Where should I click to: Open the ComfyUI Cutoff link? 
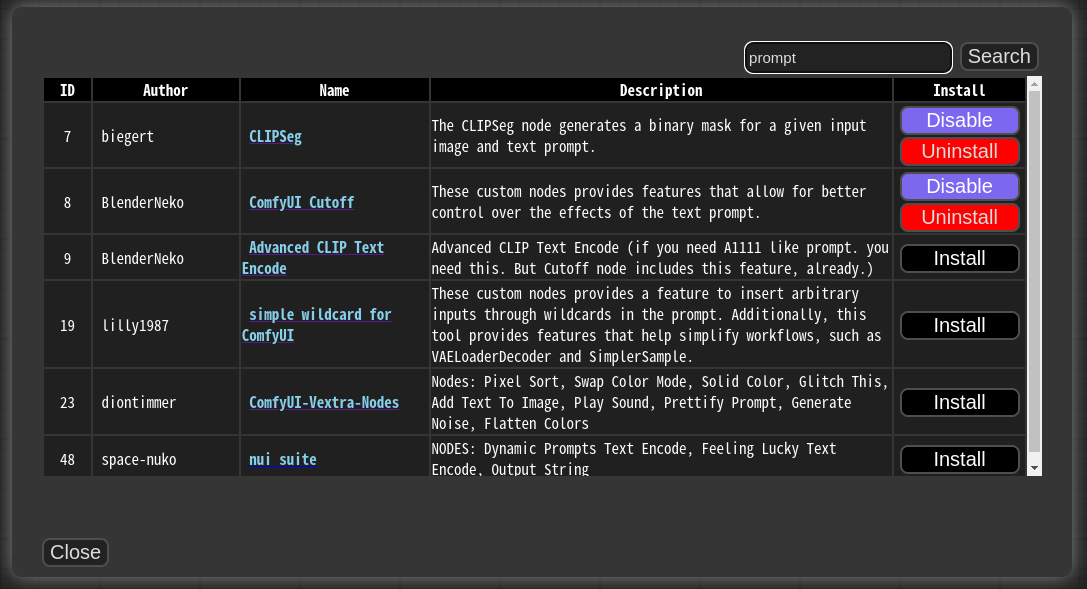(301, 202)
